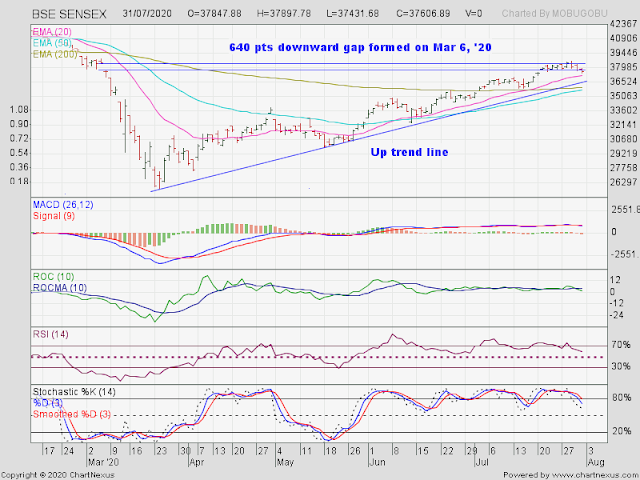Click the BSE SENSEX chart title
The height and width of the screenshot is (480, 640).
(x=69, y=14)
